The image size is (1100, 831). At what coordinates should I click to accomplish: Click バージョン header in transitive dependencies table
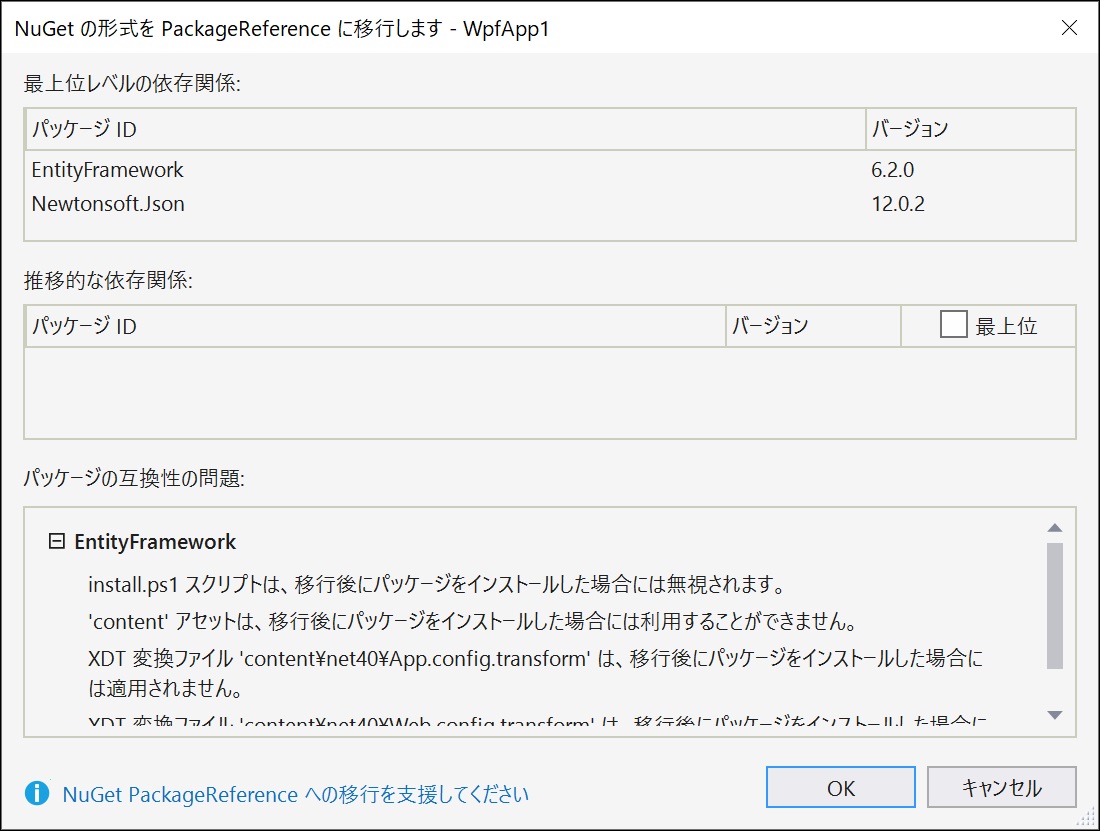[813, 326]
